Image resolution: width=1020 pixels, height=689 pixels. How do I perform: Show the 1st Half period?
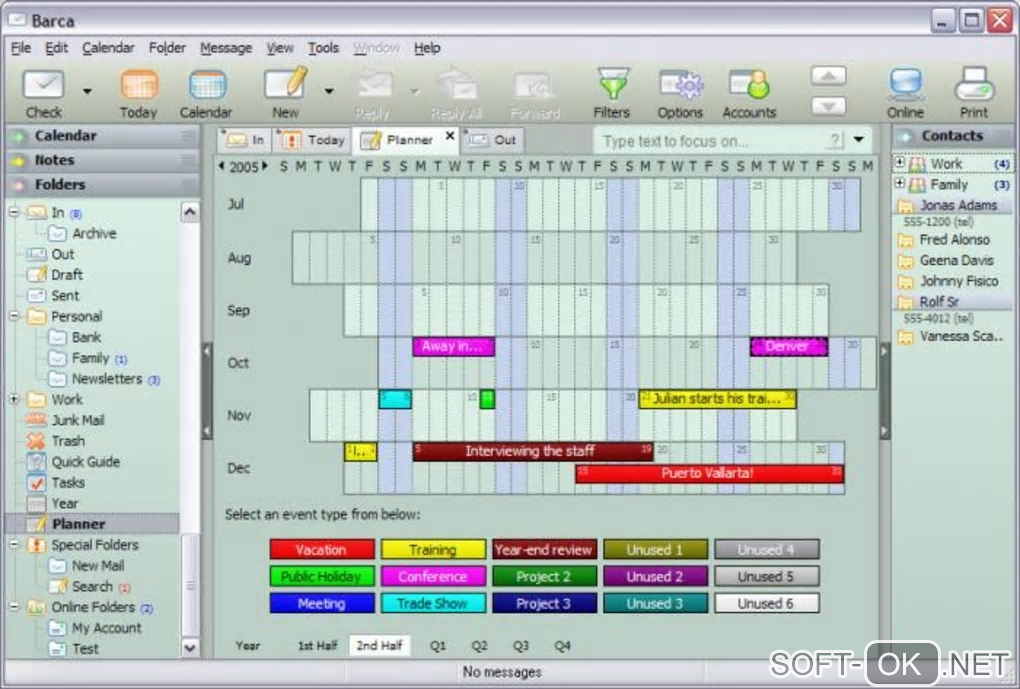[317, 645]
